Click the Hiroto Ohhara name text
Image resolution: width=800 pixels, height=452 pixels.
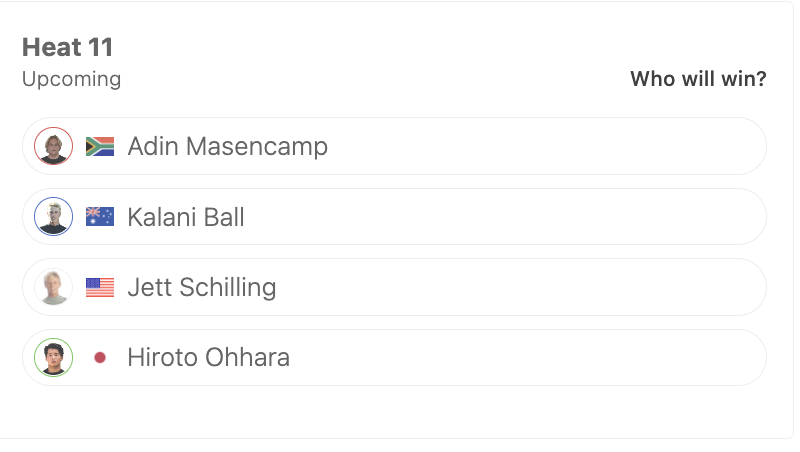(x=209, y=357)
